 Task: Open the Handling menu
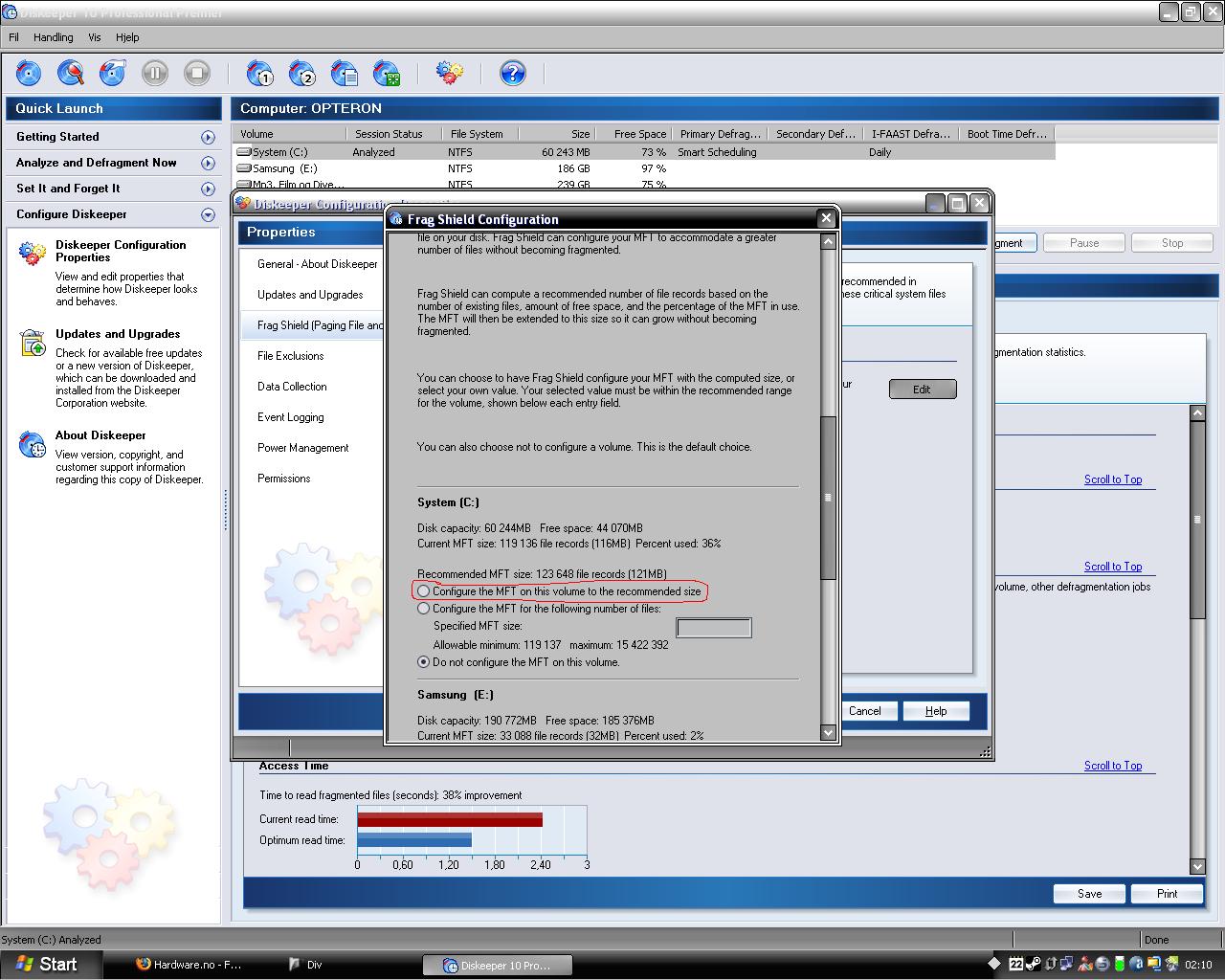tap(54, 37)
